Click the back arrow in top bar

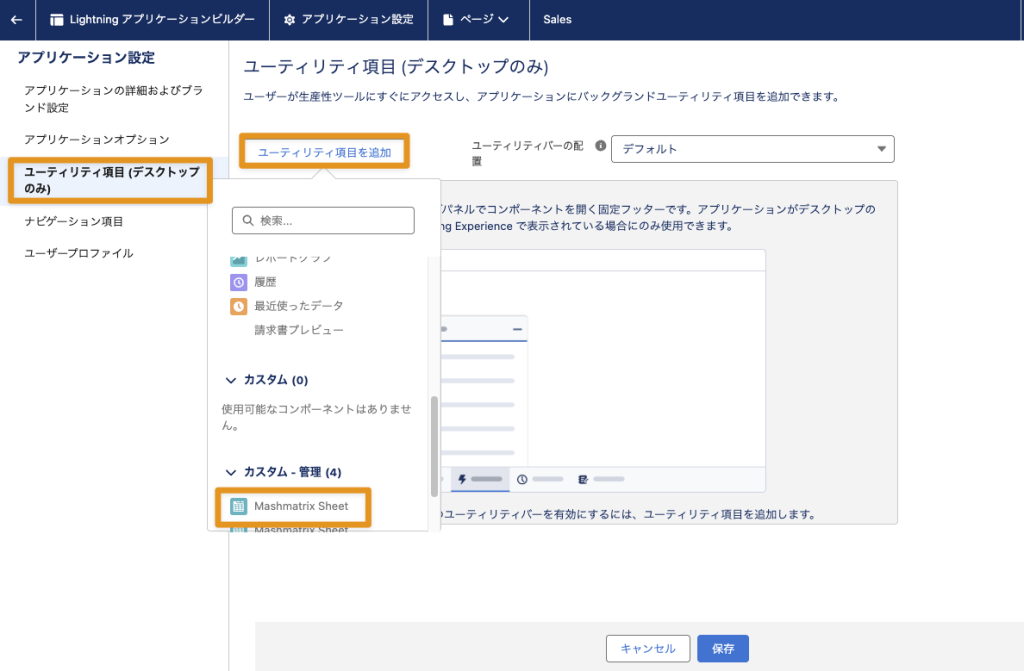click(x=16, y=19)
